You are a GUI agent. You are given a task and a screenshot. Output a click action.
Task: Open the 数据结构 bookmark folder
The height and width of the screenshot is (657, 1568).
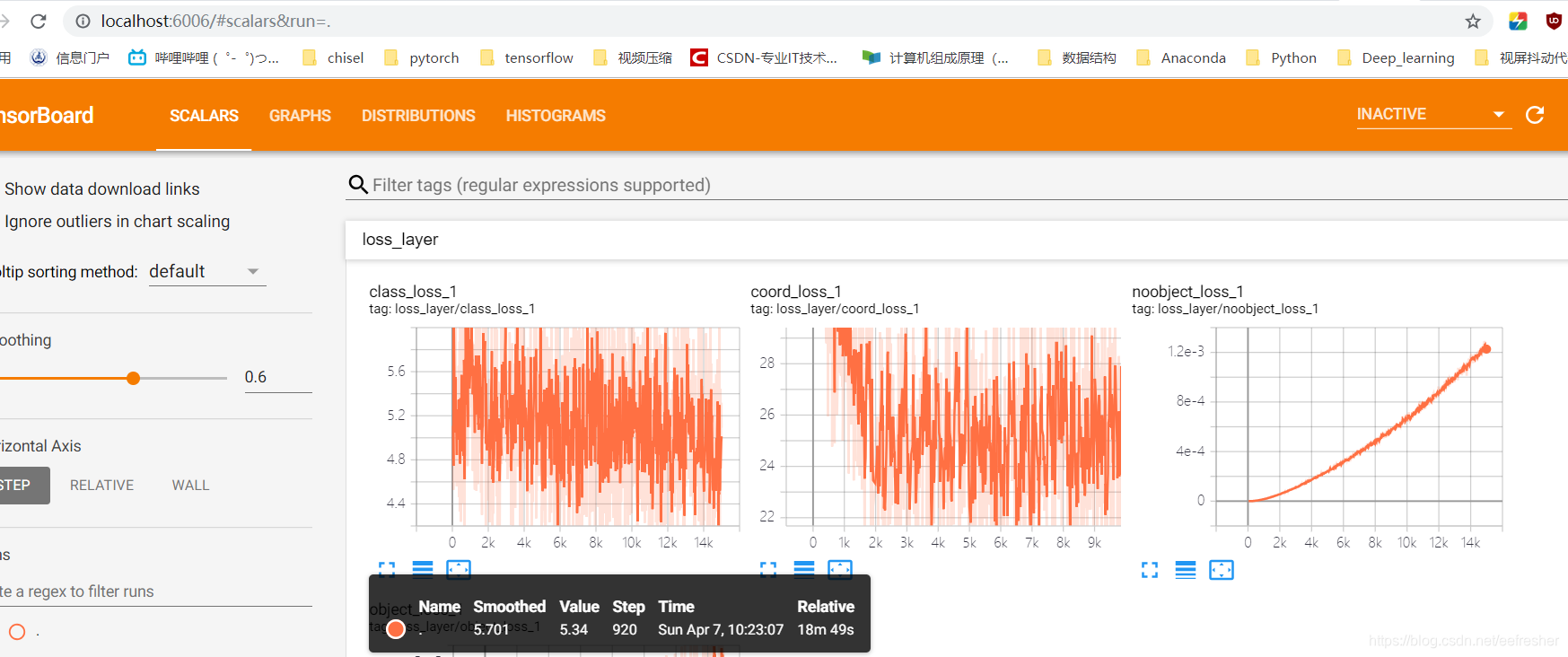point(1077,57)
